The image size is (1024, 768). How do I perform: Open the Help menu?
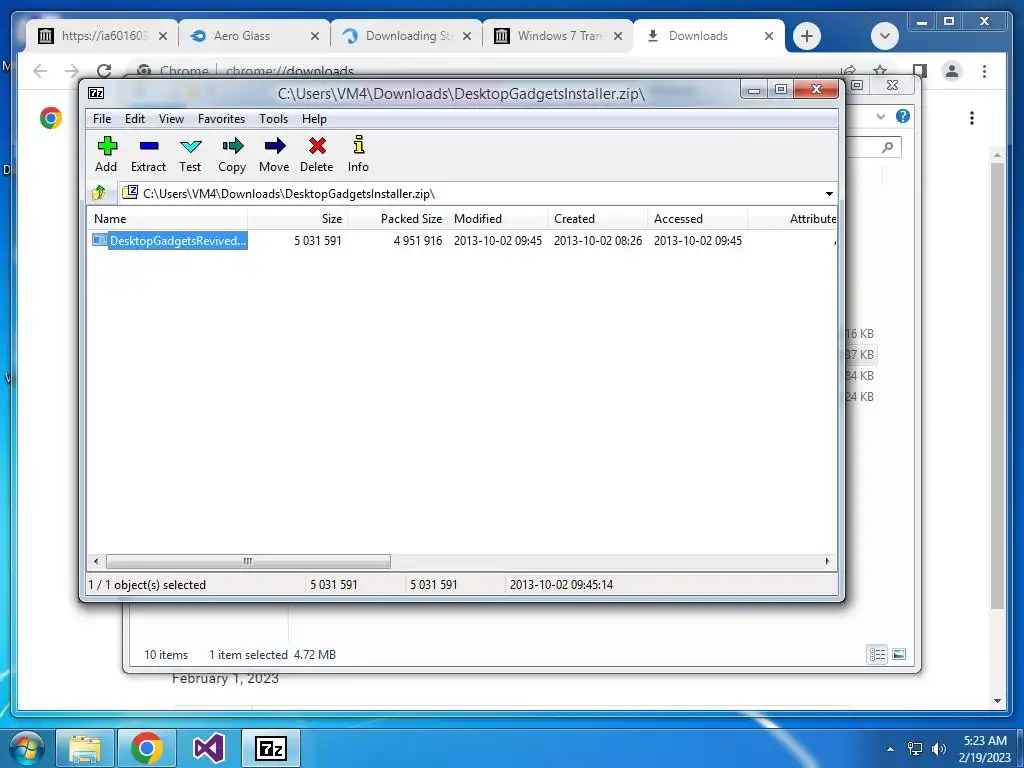pyautogui.click(x=314, y=119)
